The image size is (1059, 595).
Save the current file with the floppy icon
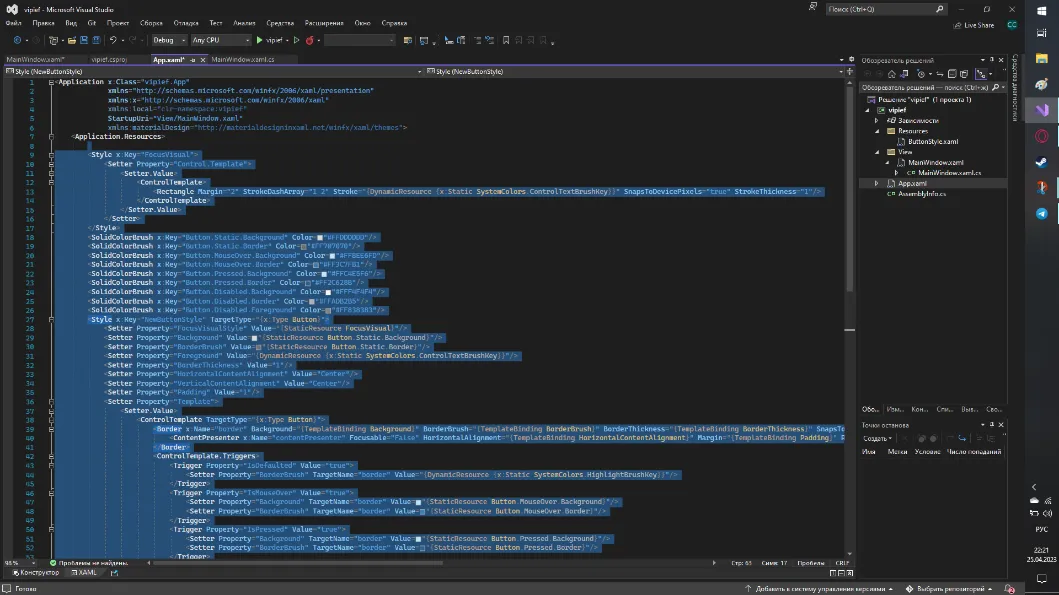coord(84,41)
